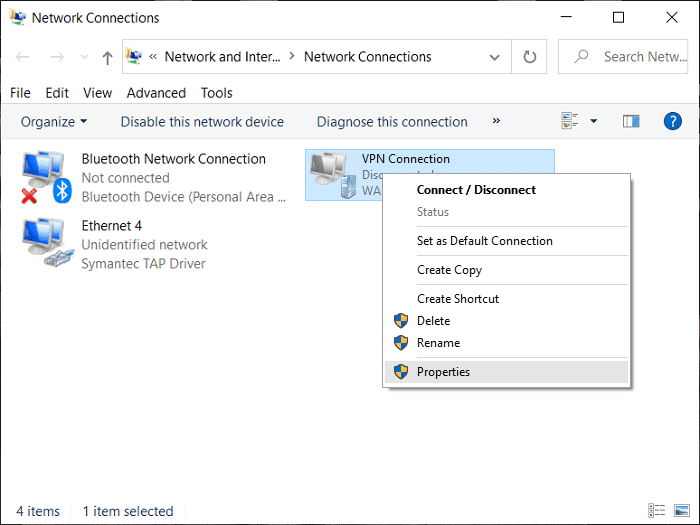Open the view options dropdown arrow

coord(593,121)
